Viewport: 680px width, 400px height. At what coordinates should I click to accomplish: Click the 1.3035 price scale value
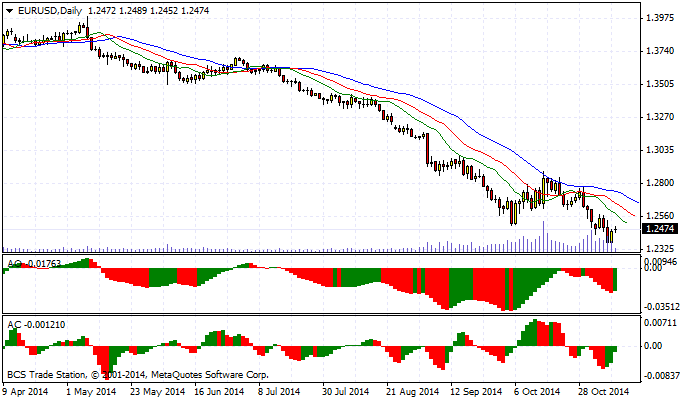(660, 150)
